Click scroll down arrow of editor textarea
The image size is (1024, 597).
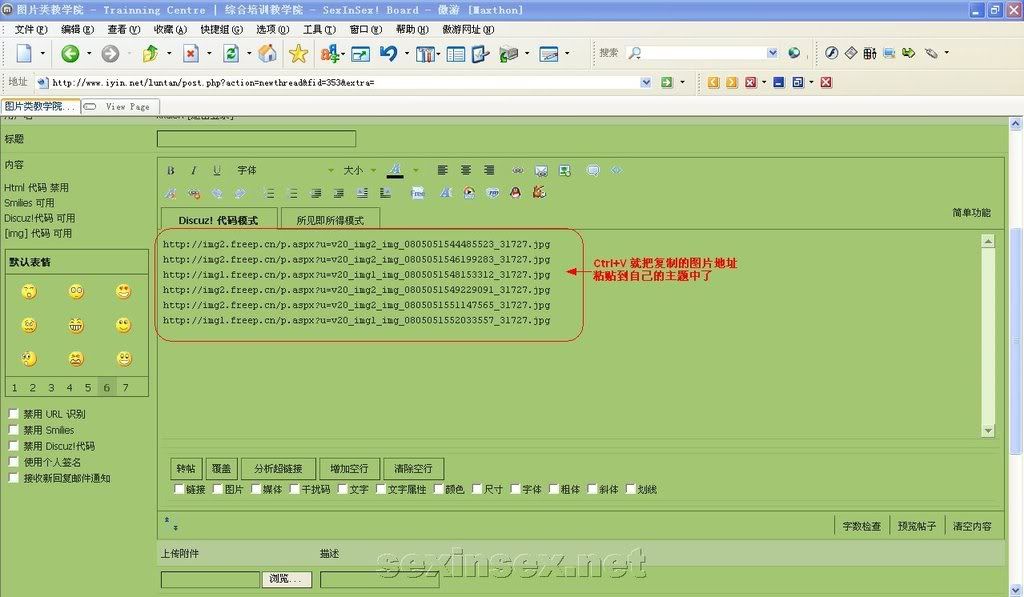(987, 430)
